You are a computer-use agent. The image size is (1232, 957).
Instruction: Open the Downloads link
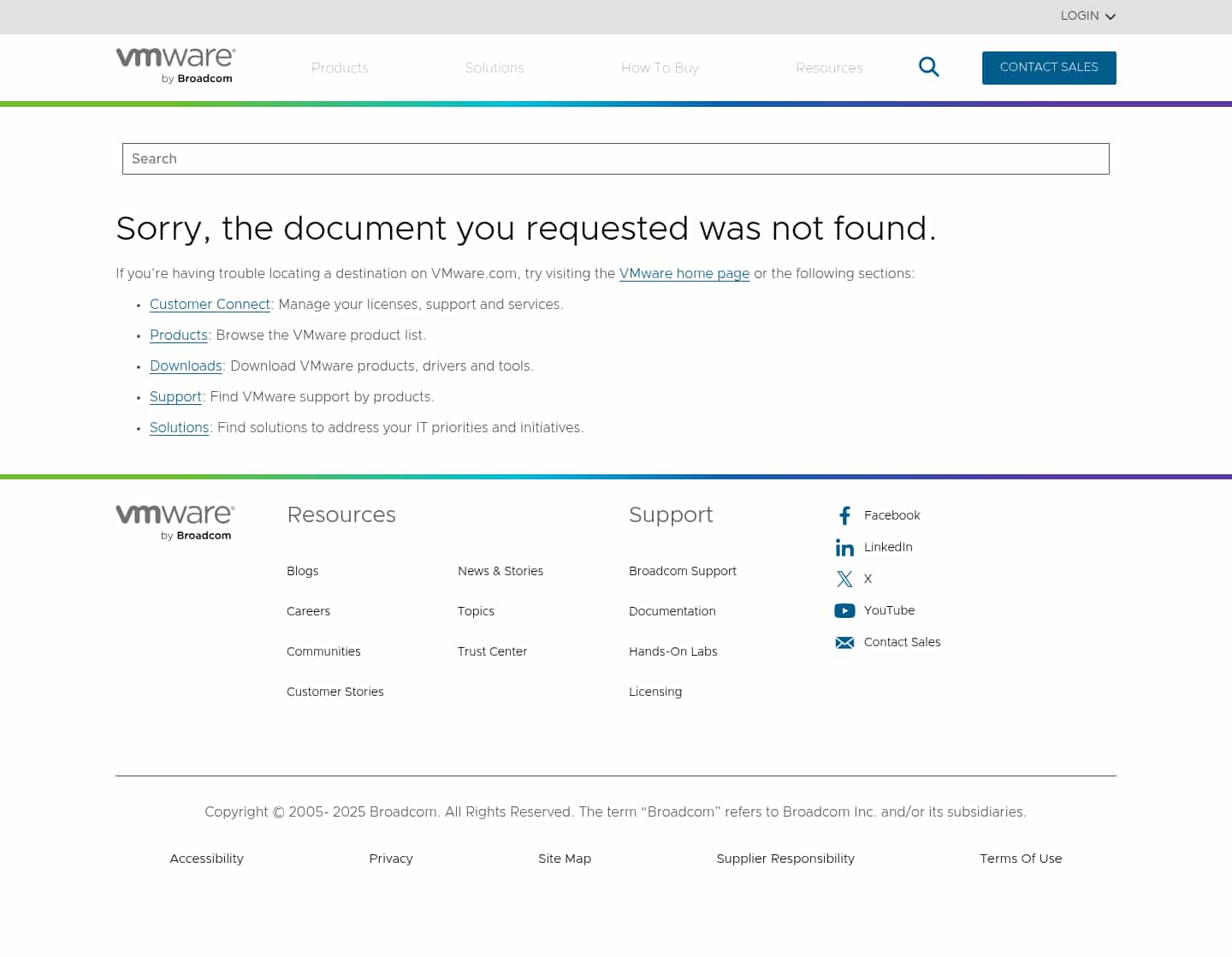point(186,366)
